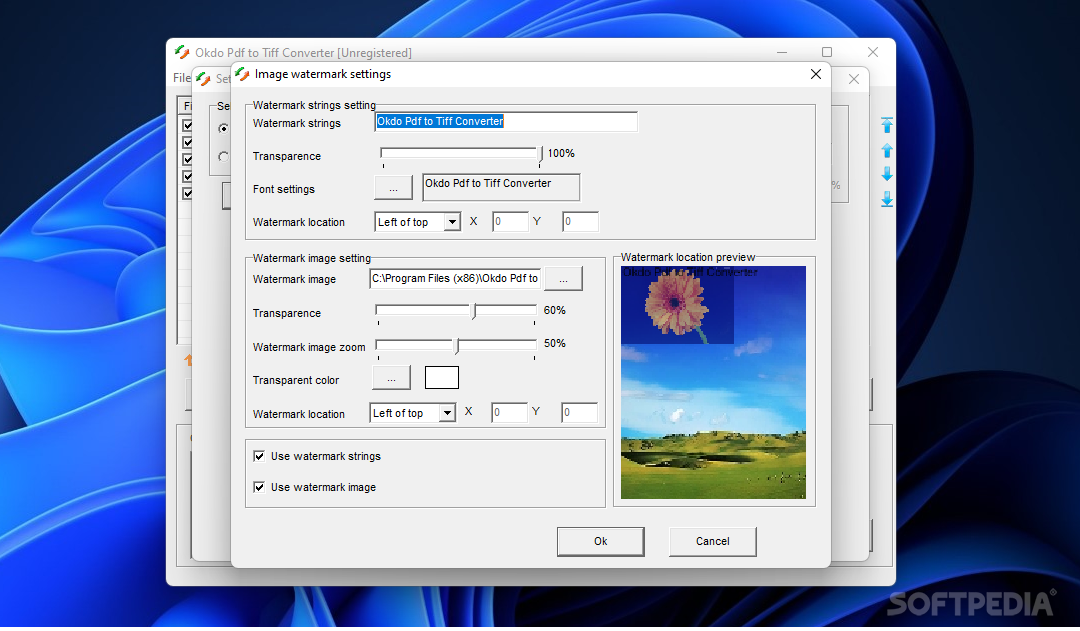The image size is (1080, 631).
Task: Click the Image watermark settings dialog icon
Action: [242, 74]
